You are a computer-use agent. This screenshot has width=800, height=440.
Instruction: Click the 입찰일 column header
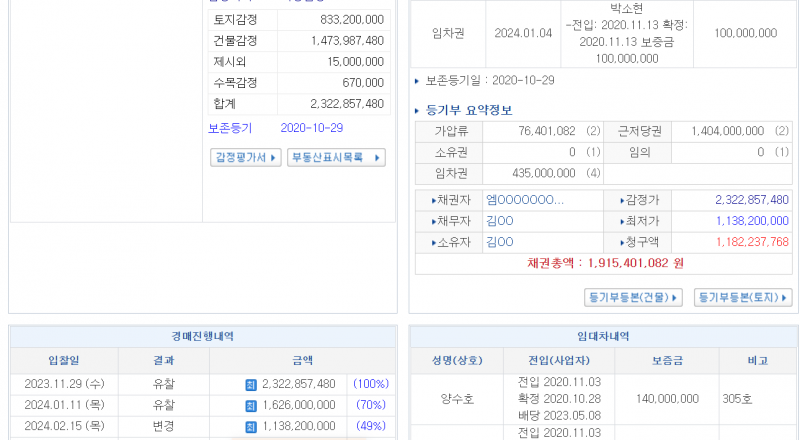[64, 361]
